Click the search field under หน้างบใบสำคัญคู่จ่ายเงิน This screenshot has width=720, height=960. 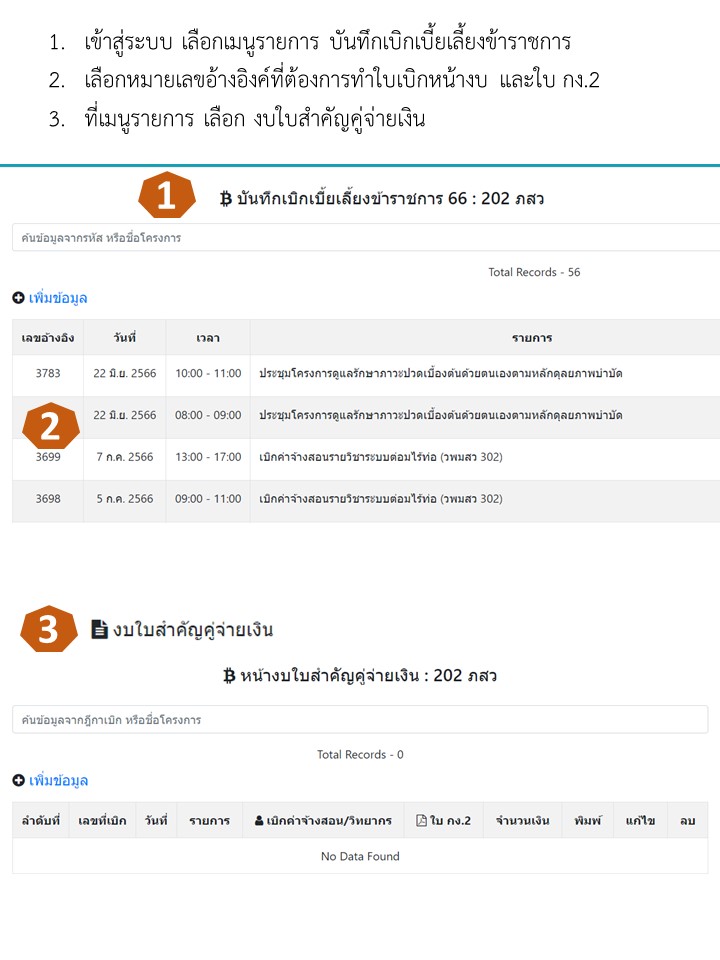click(360, 719)
